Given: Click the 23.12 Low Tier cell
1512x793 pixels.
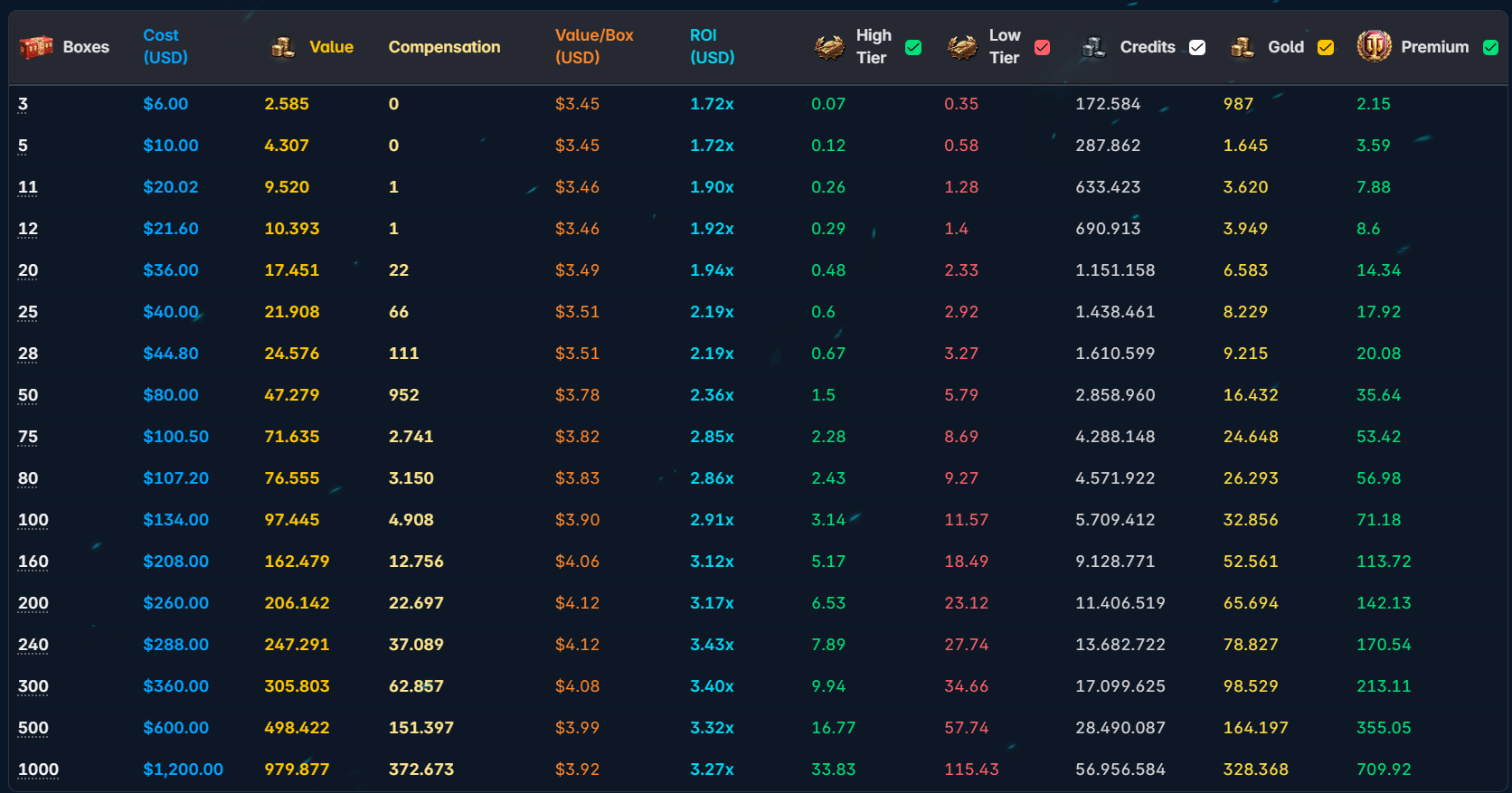Looking at the screenshot, I should click(966, 603).
